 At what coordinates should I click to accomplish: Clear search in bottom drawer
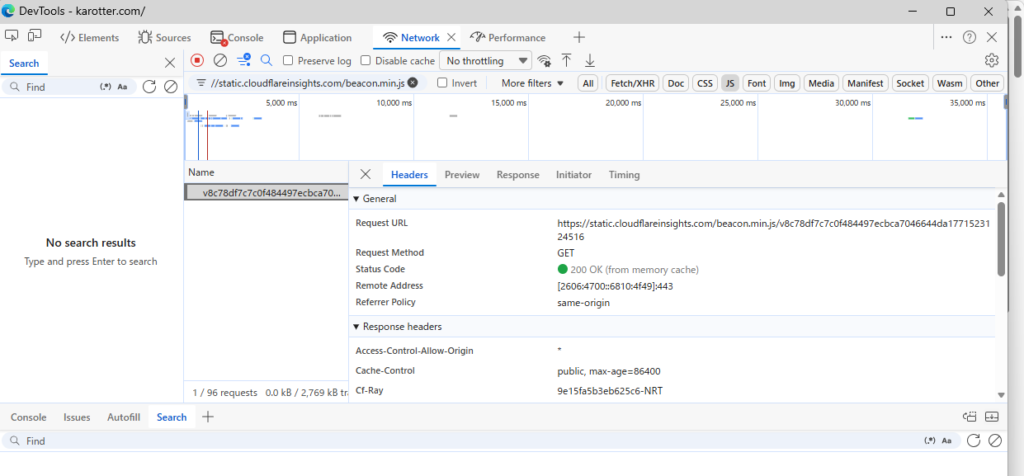(x=995, y=441)
